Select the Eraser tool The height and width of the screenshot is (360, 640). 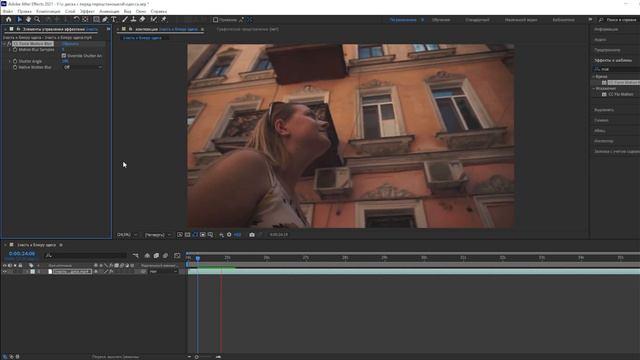click(x=142, y=19)
